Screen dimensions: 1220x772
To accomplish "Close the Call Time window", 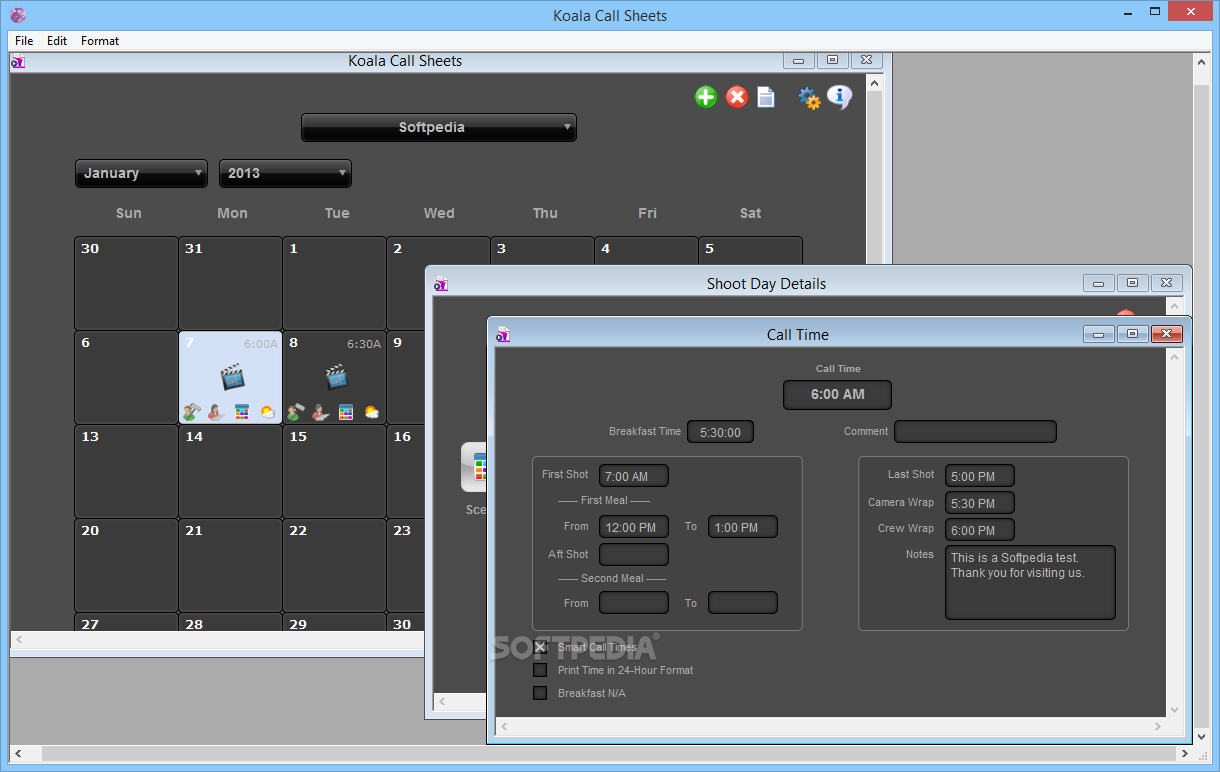I will pos(1166,334).
